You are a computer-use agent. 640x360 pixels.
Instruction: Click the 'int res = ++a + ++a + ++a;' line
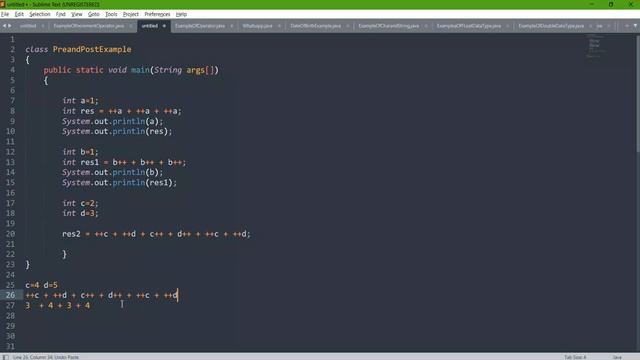tap(122, 111)
